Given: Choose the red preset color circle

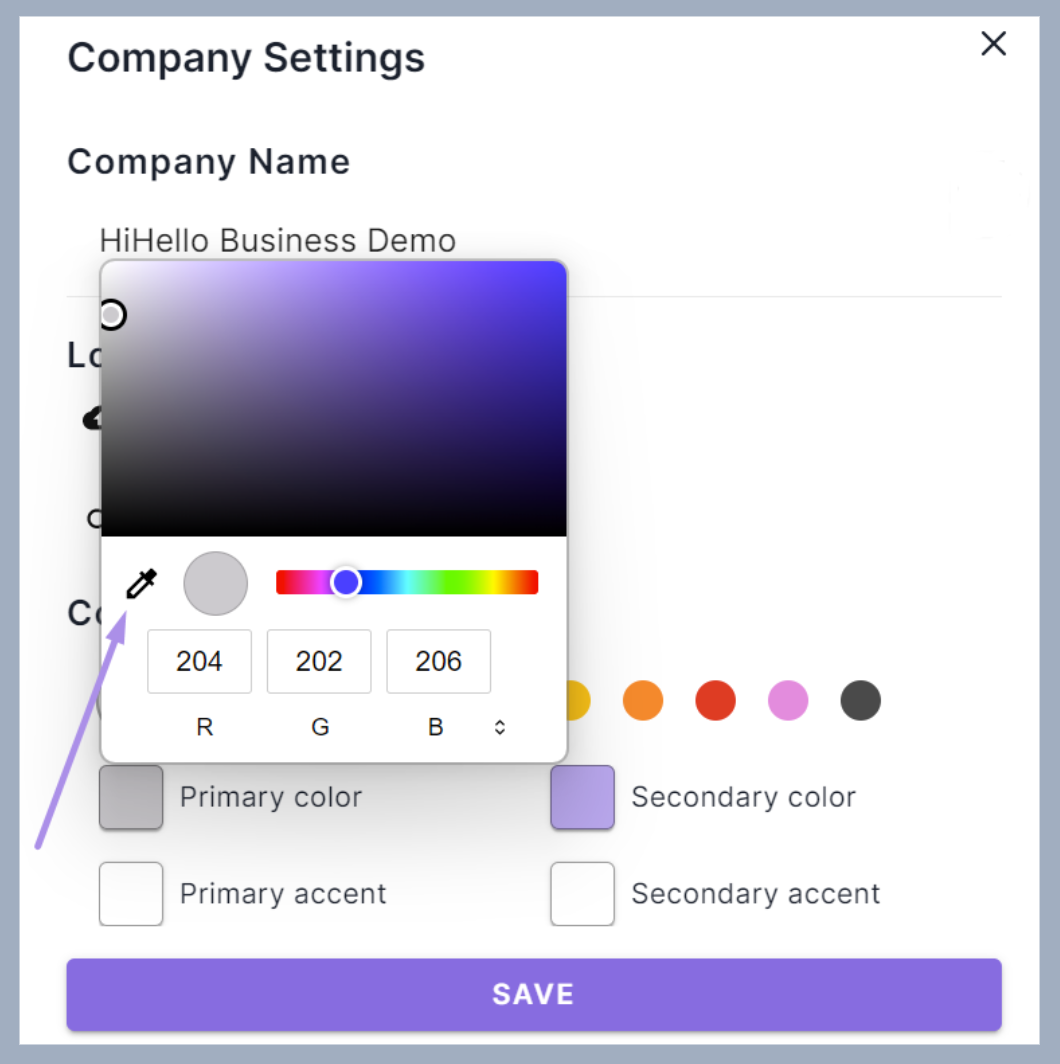Looking at the screenshot, I should pos(715,700).
